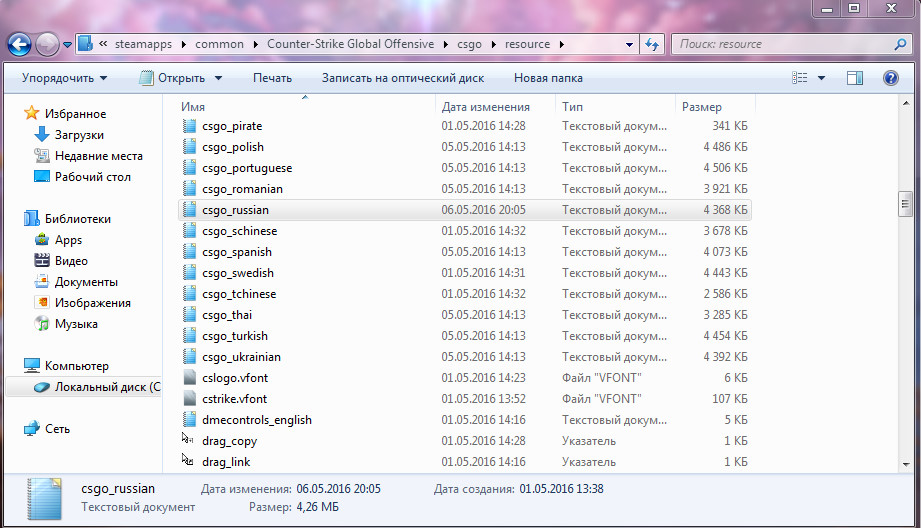This screenshot has height=528, width=921.
Task: Select Counter-Strike Global Offensive in the path
Action: pos(351,44)
